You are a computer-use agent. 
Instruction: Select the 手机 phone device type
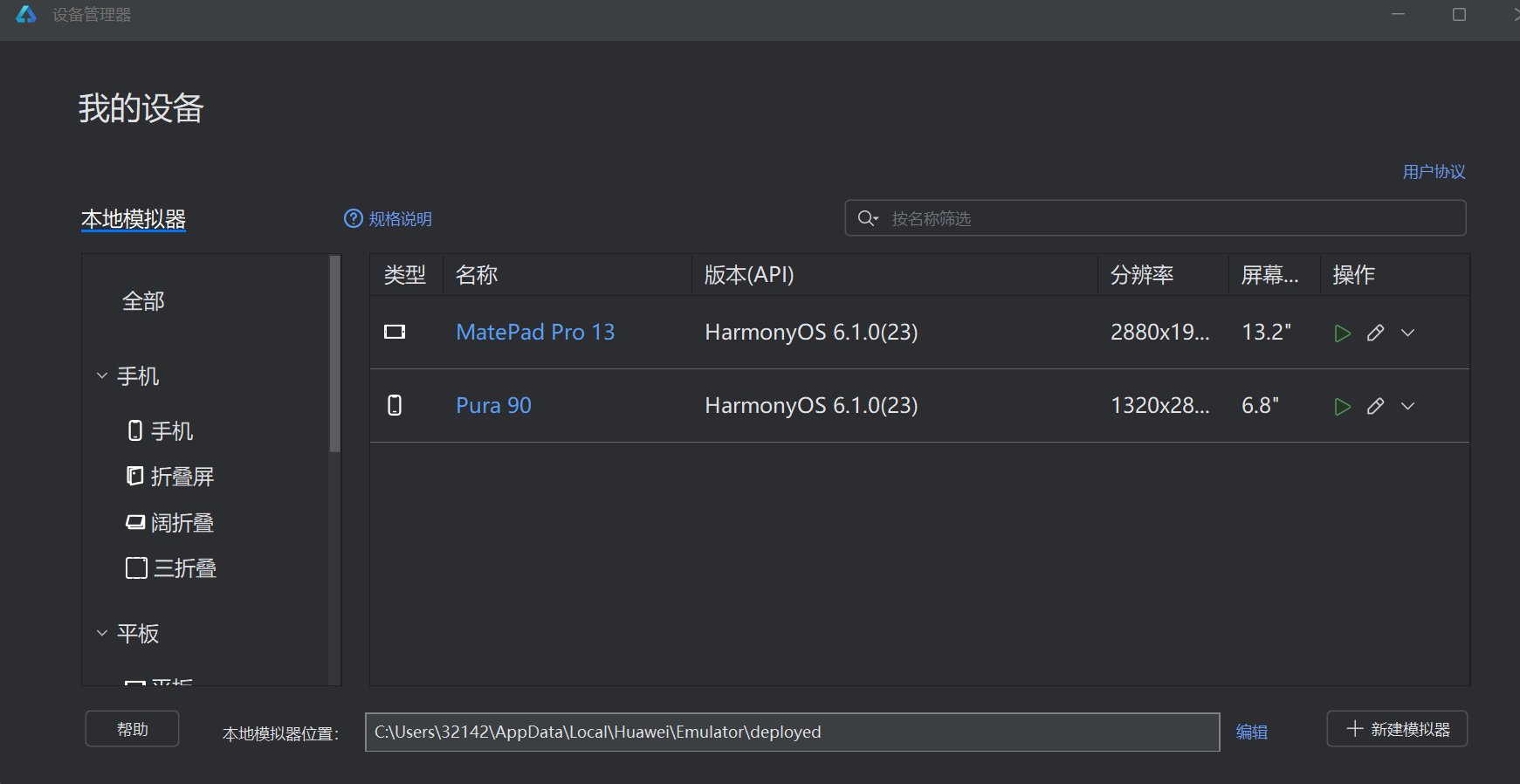[161, 431]
